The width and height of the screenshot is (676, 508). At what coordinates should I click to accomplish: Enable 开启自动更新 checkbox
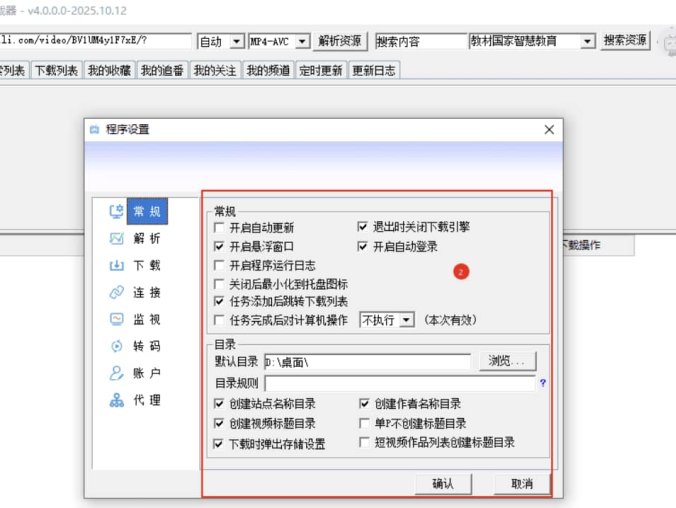pyautogui.click(x=219, y=227)
